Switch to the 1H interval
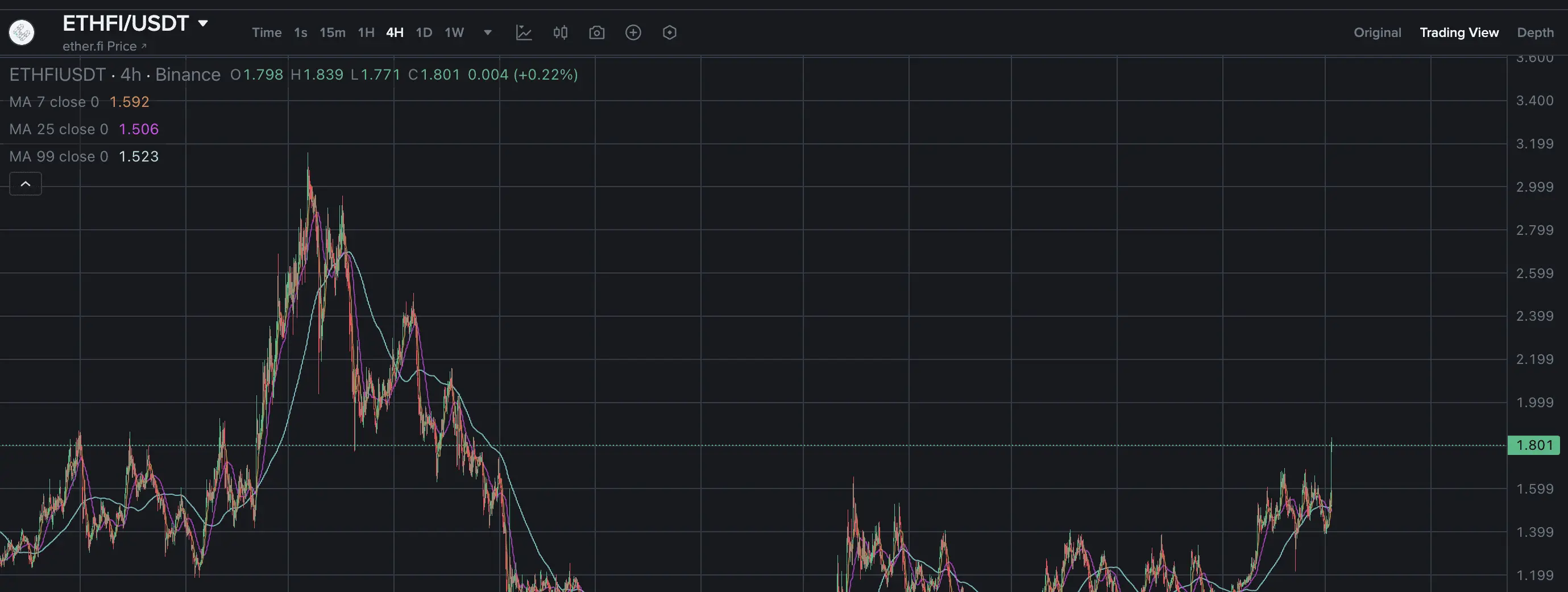This screenshot has width=1568, height=592. pyautogui.click(x=366, y=32)
